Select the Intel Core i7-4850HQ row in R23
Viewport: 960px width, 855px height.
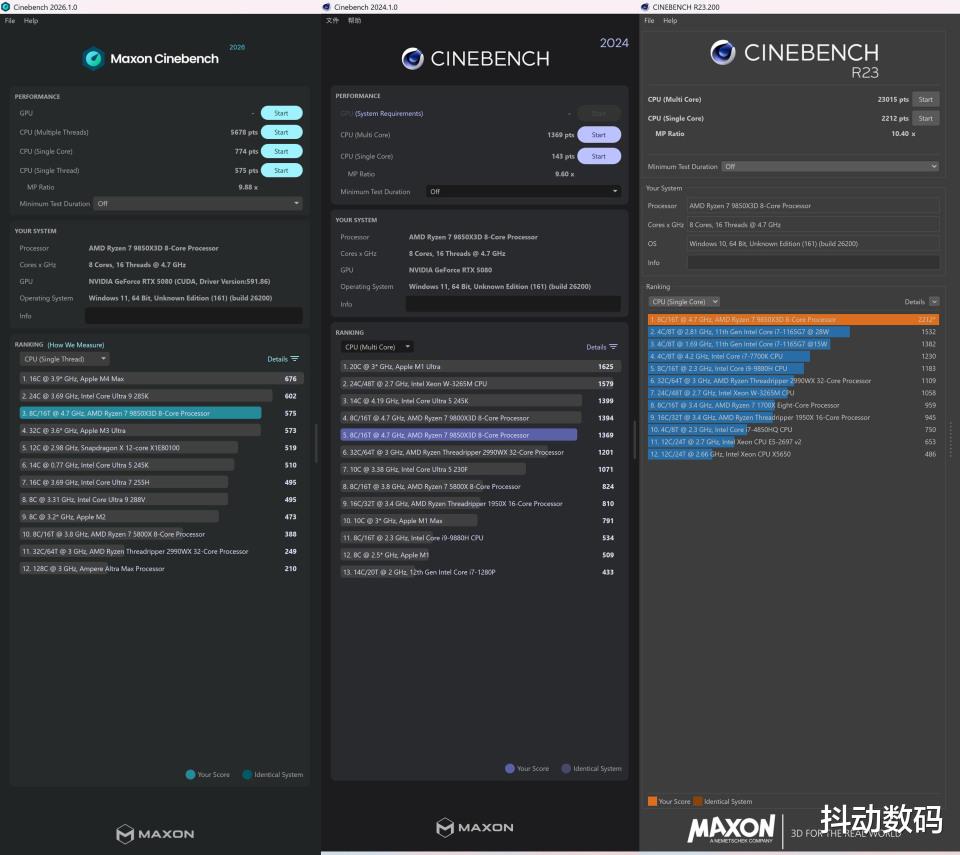click(793, 429)
